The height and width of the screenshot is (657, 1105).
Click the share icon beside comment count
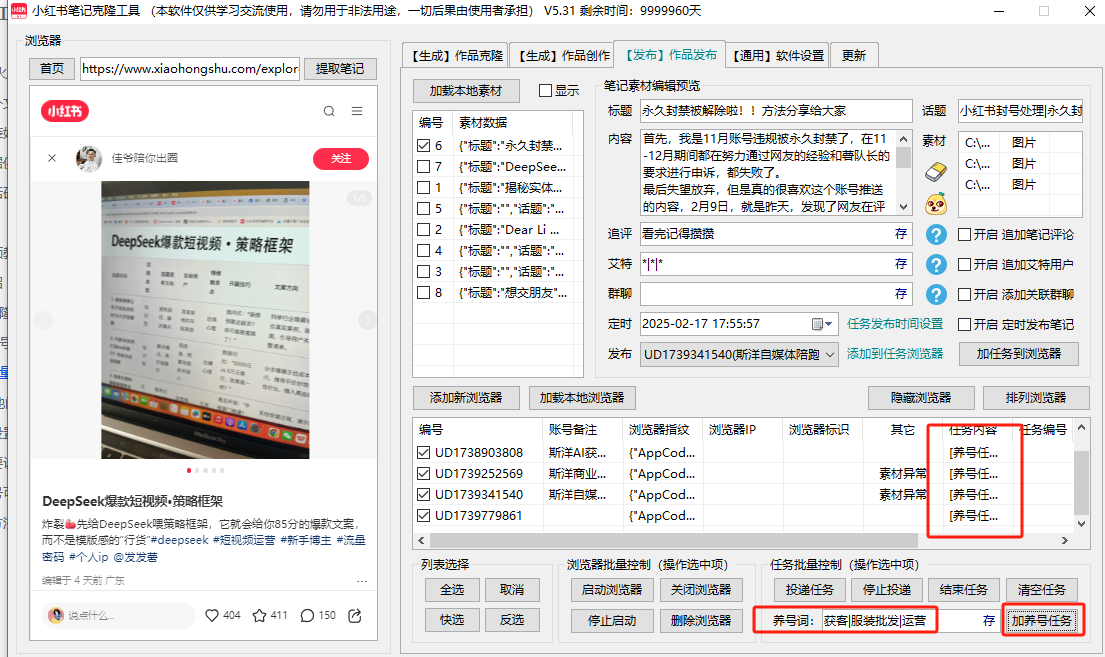pos(356,615)
